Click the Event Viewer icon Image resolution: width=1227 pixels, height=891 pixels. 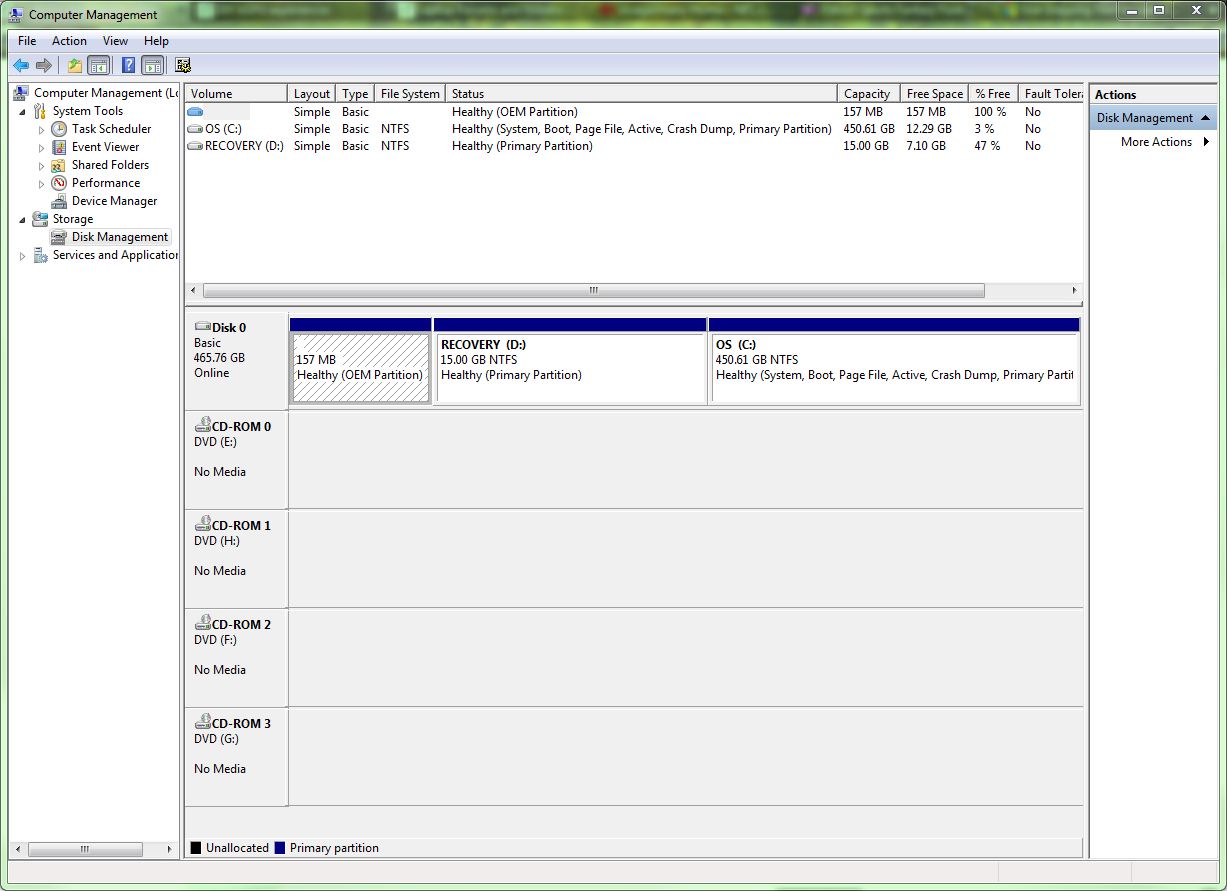click(x=59, y=147)
